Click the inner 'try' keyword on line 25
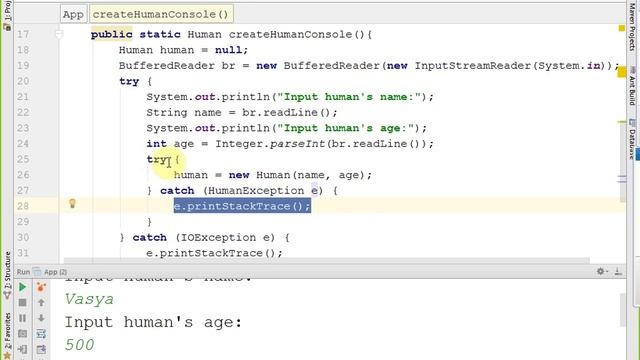This screenshot has width=640, height=360. point(157,159)
